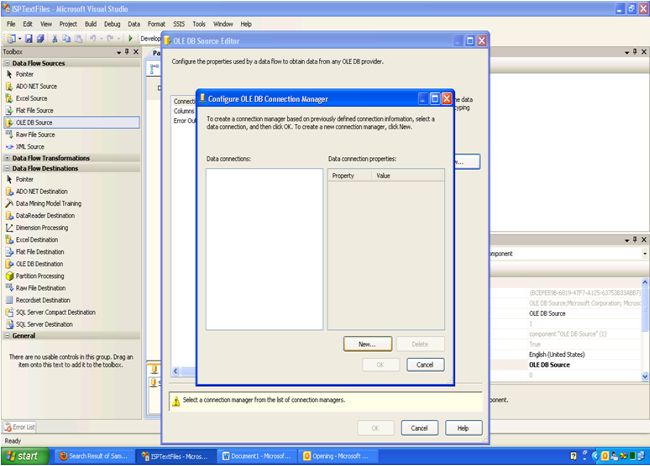
Task: Click the Save All toolbar icon
Action: (41, 39)
